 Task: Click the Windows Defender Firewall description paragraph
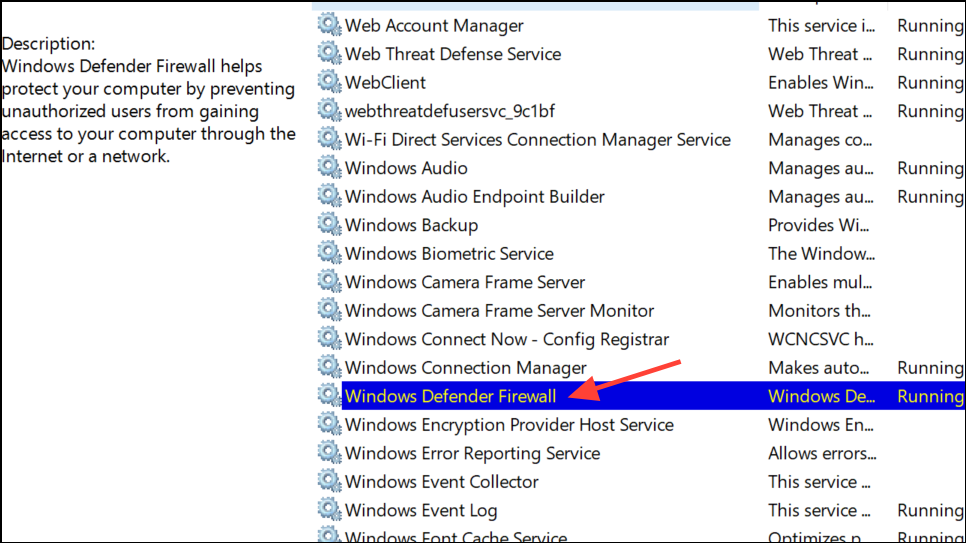click(148, 111)
